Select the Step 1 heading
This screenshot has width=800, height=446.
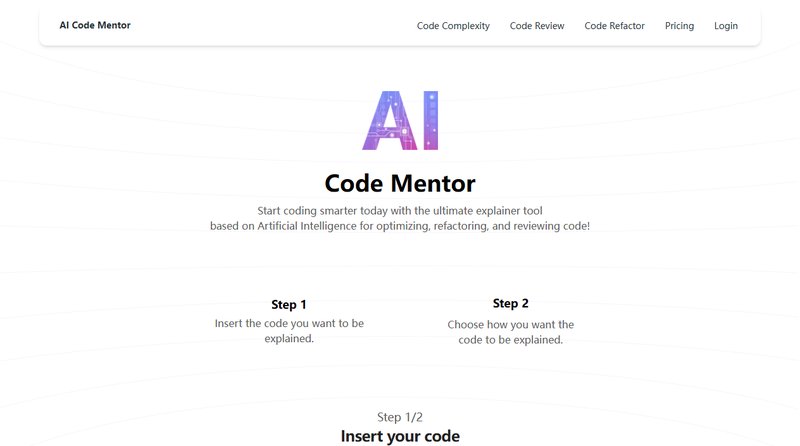point(289,304)
